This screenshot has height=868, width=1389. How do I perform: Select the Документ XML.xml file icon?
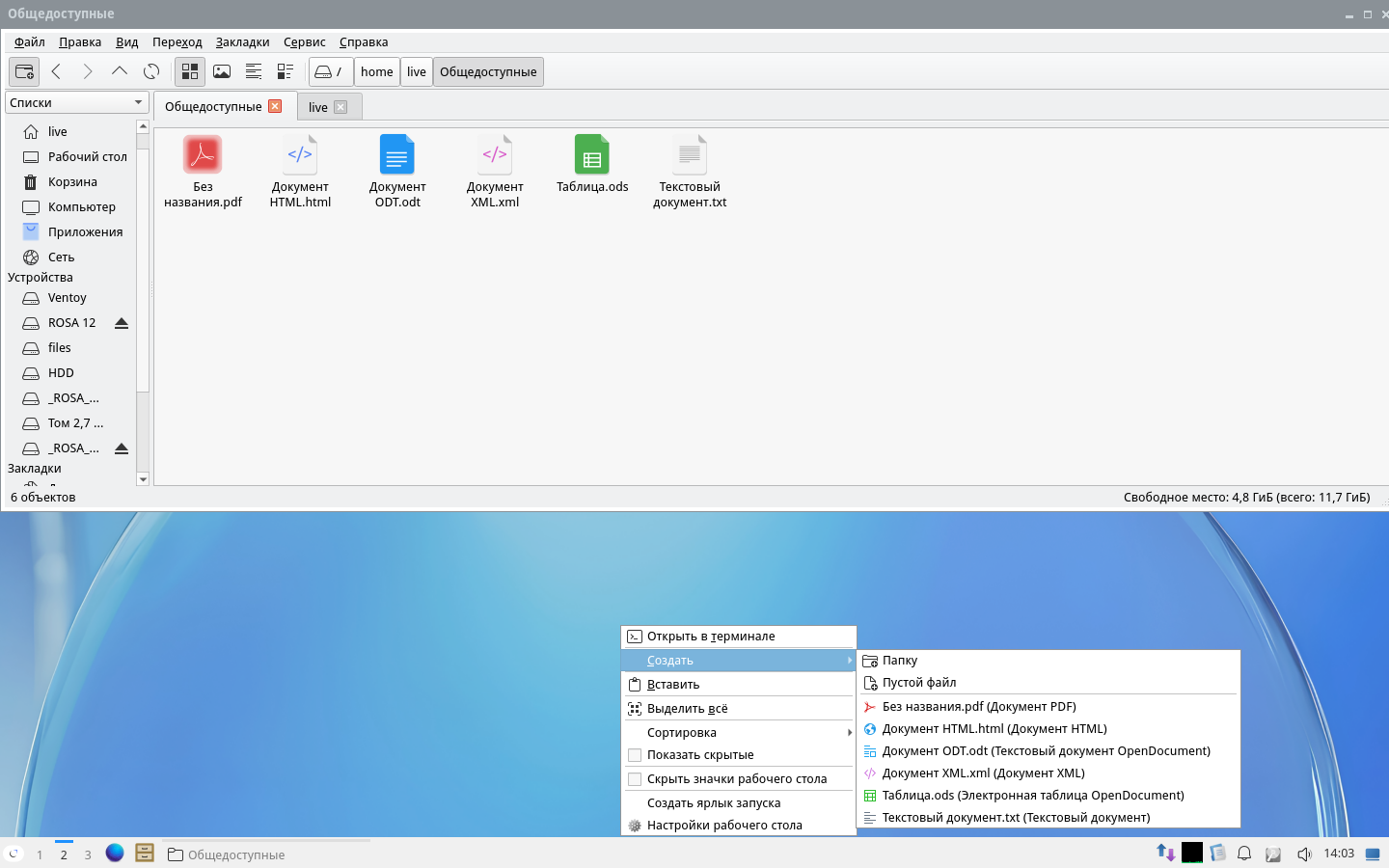pos(495,154)
